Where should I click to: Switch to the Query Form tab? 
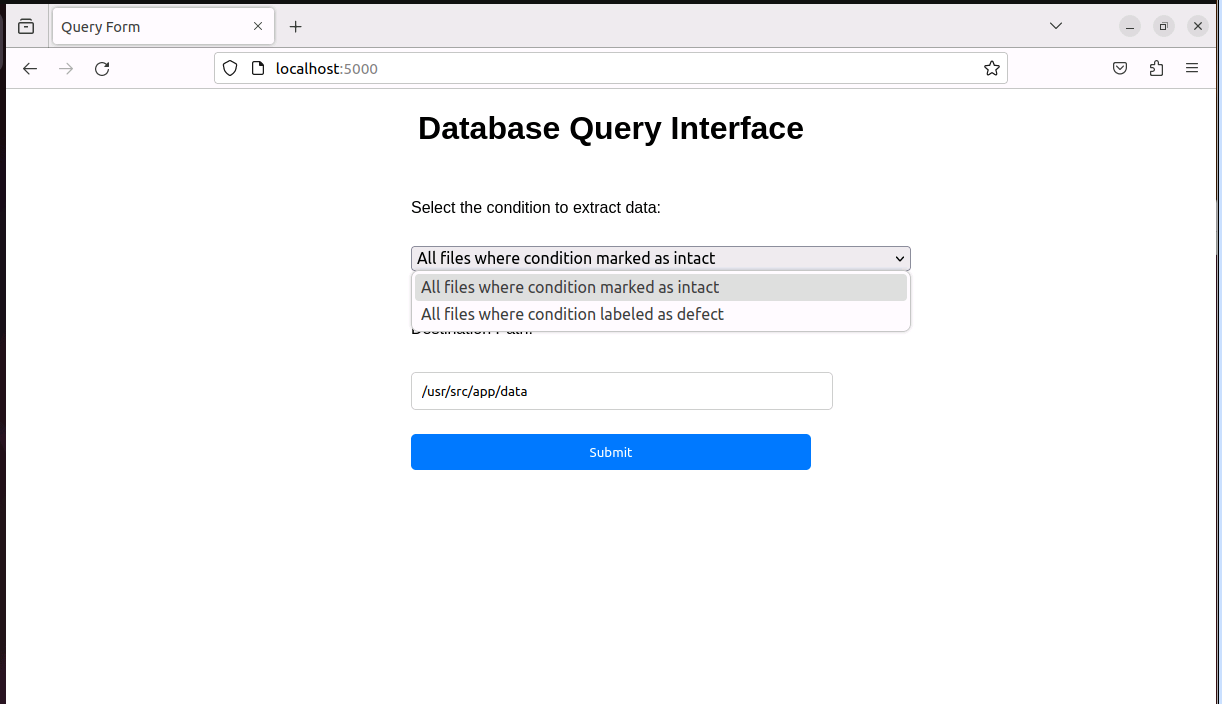pyautogui.click(x=150, y=27)
